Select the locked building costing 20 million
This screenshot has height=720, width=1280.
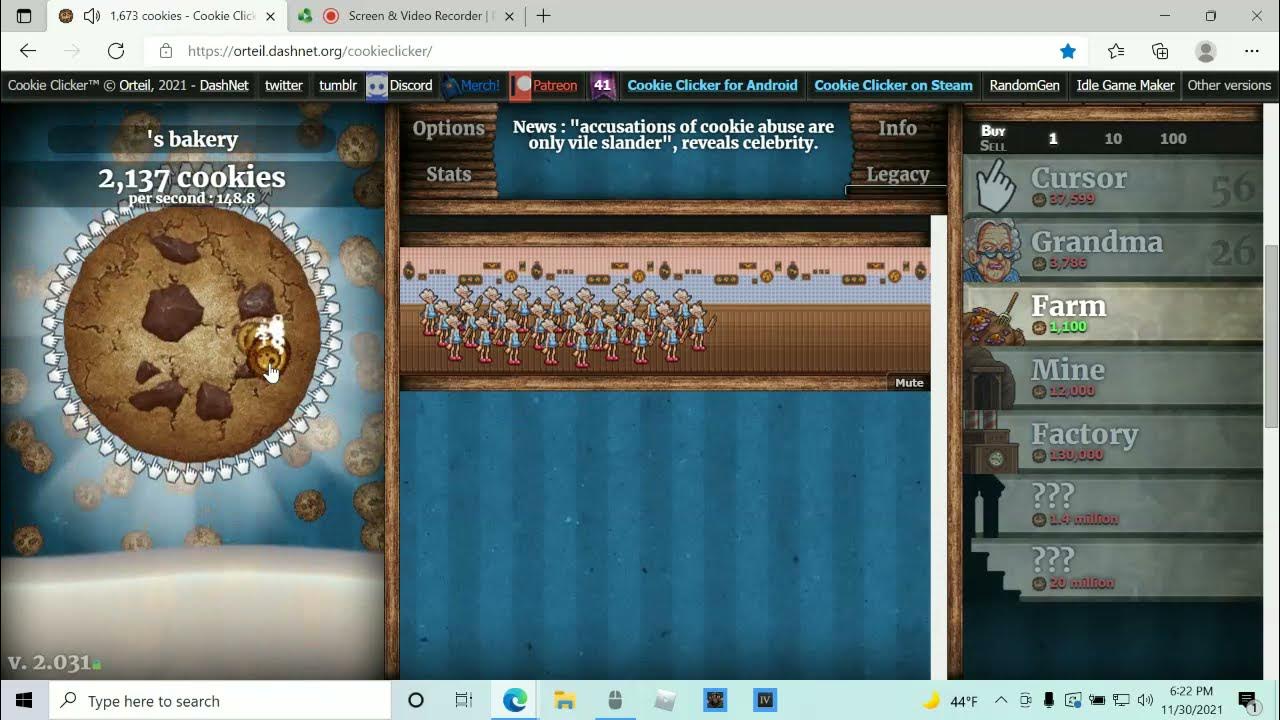point(1113,570)
